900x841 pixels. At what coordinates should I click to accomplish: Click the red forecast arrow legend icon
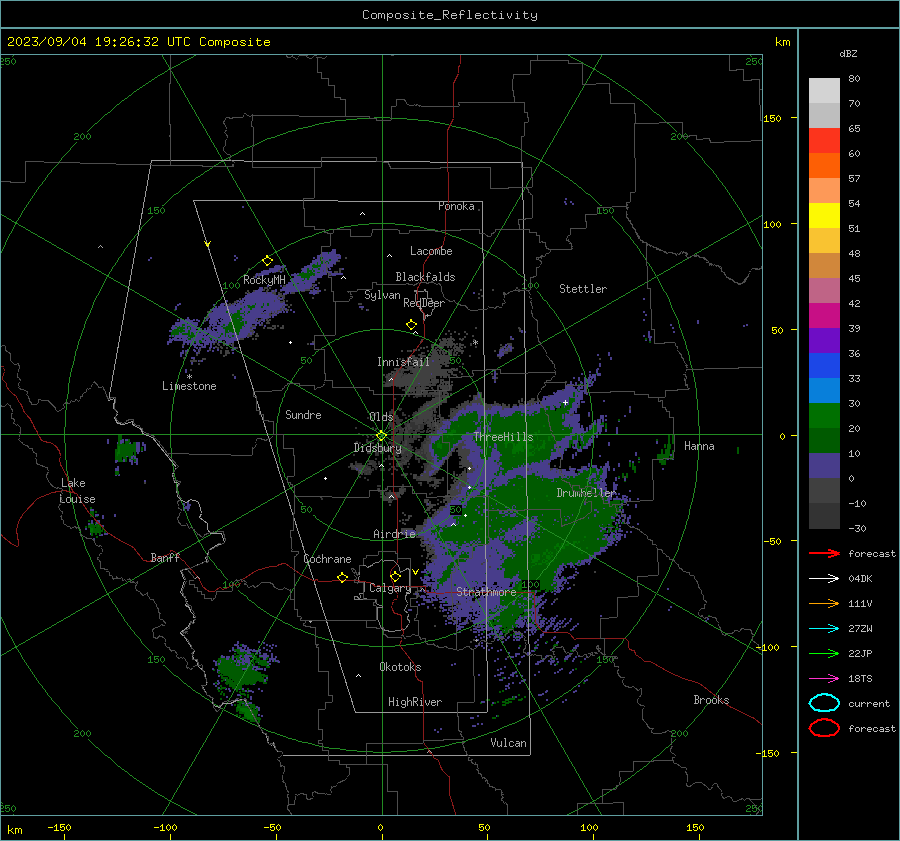pos(824,553)
